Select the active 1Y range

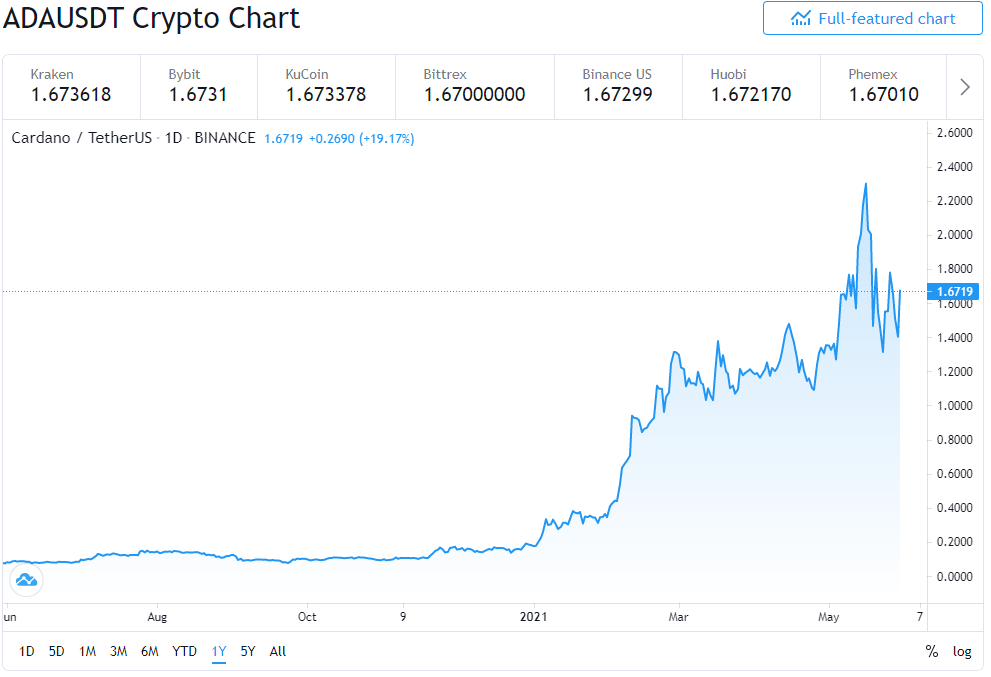tap(219, 652)
